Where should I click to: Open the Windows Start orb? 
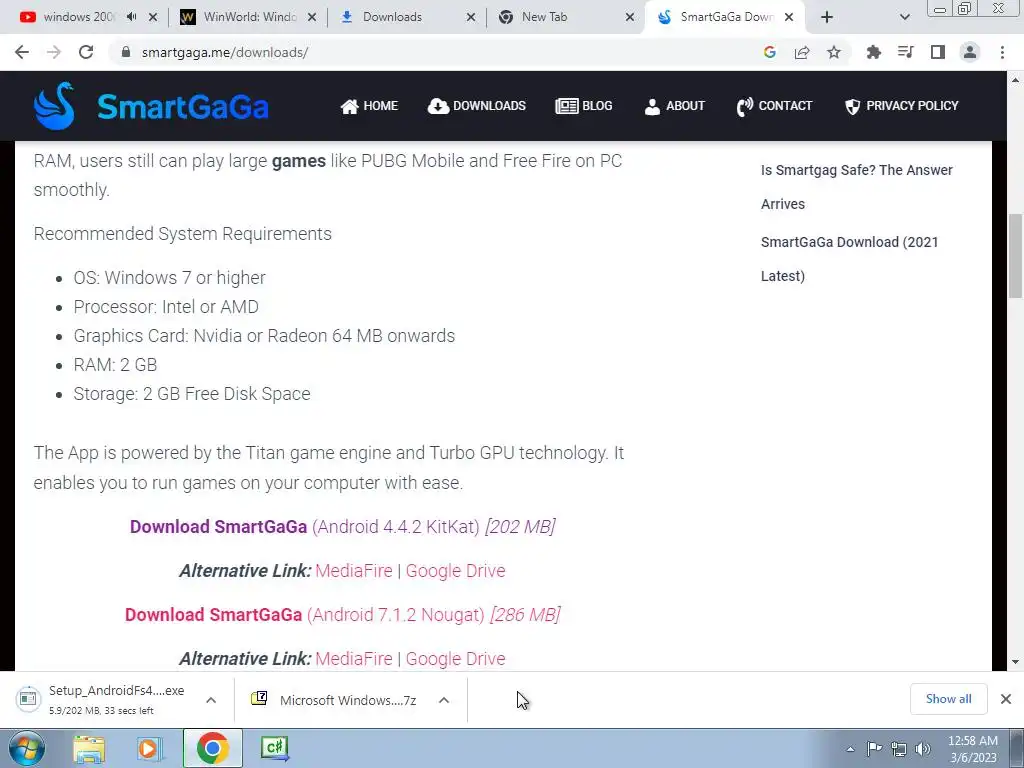[x=26, y=748]
